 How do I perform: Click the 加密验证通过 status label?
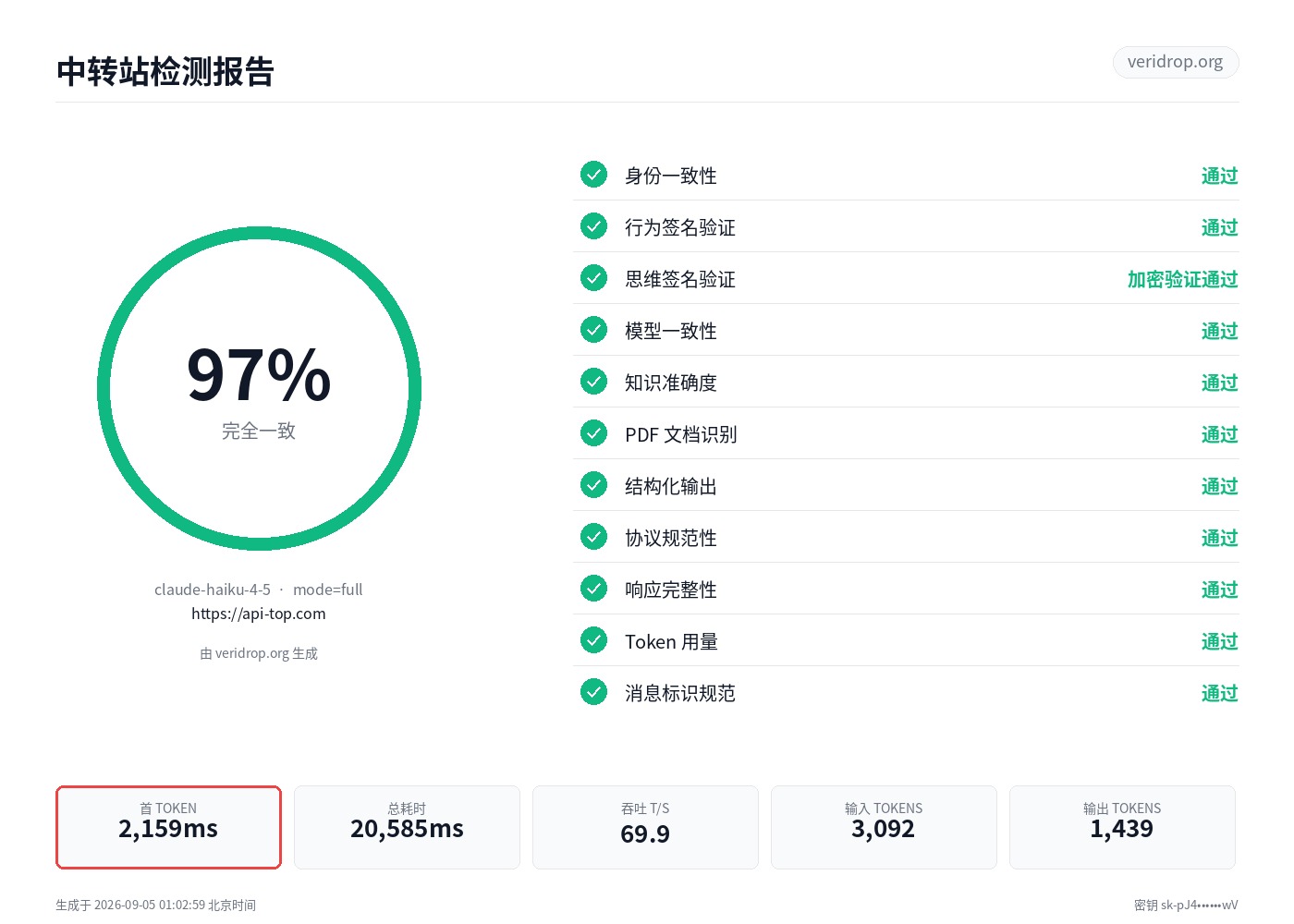(x=1182, y=279)
